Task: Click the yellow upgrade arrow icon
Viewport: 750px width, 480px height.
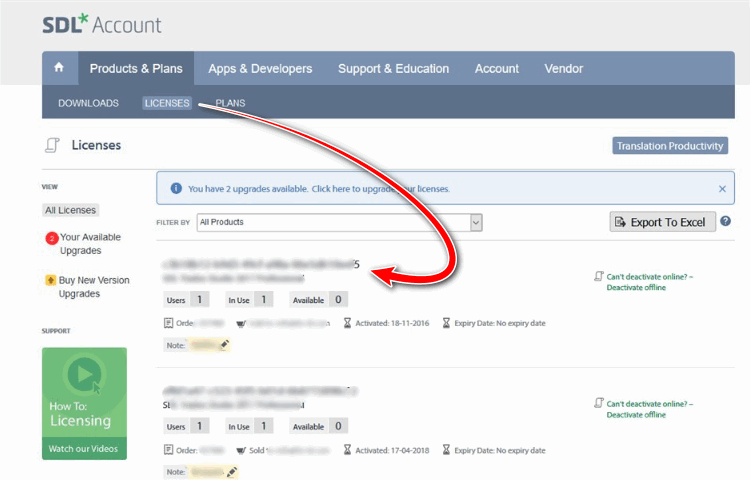Action: [50, 280]
